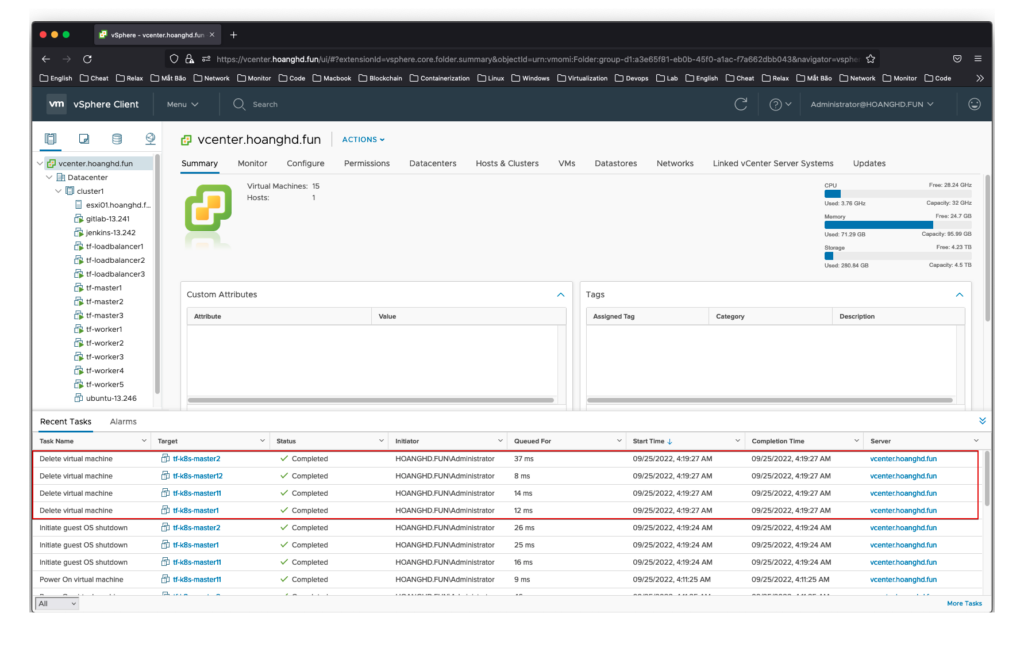This screenshot has width=1024, height=655.
Task: Open tf-k8s-master12 target link
Action: (197, 476)
